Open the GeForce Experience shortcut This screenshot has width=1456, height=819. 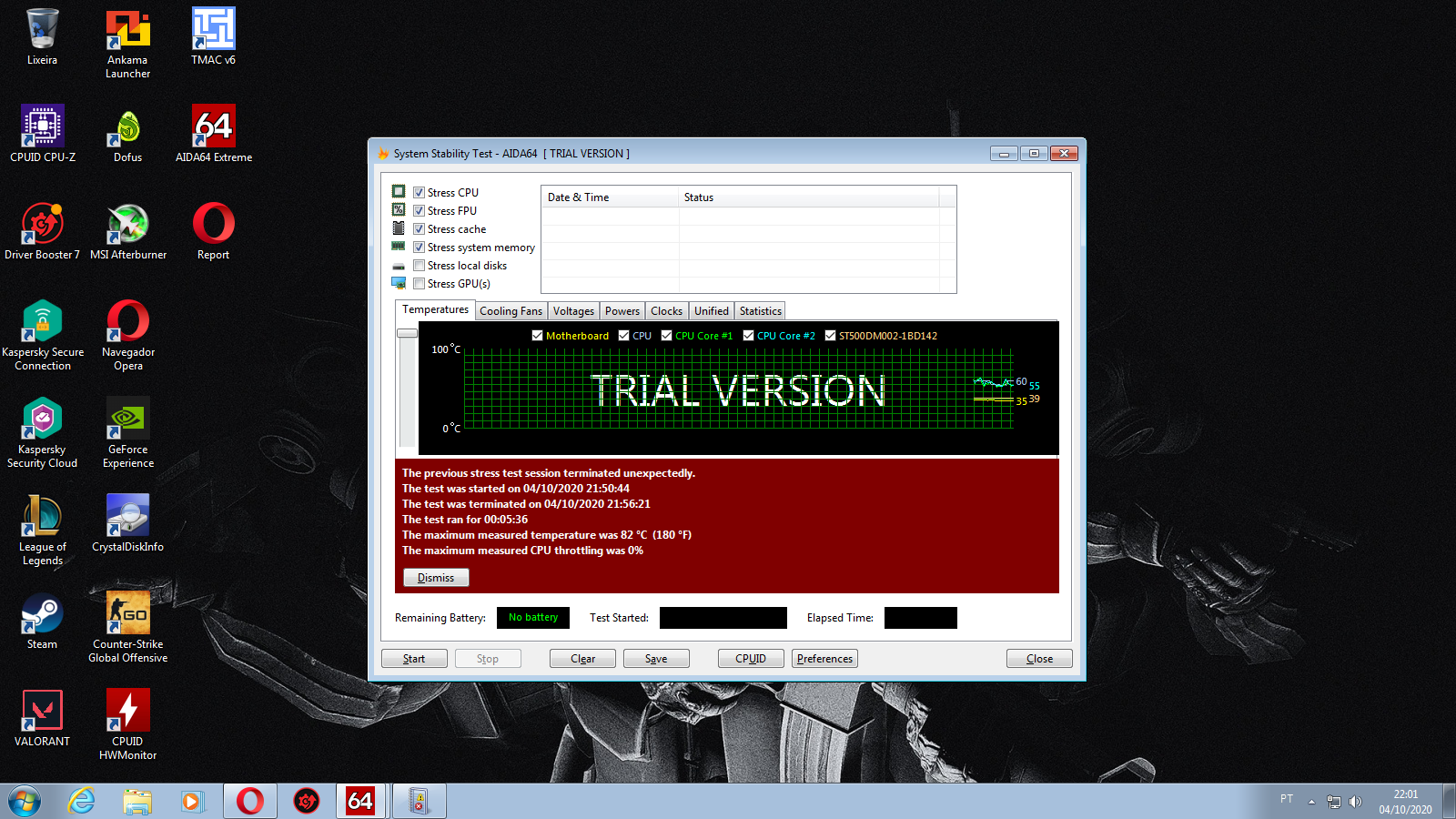pos(128,432)
